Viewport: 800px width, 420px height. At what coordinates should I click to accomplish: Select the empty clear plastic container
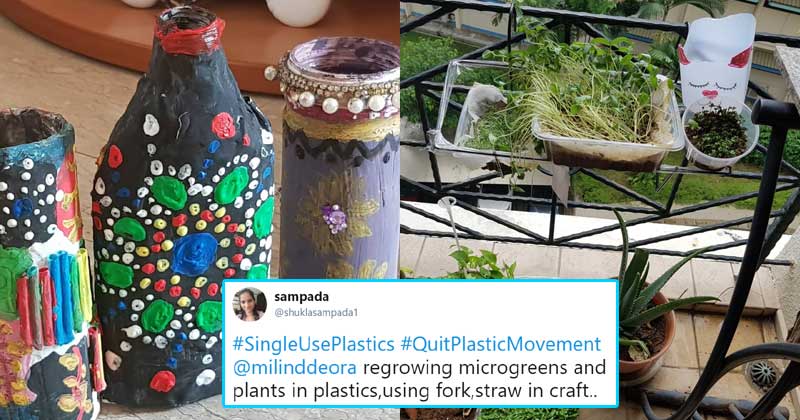coord(469,110)
